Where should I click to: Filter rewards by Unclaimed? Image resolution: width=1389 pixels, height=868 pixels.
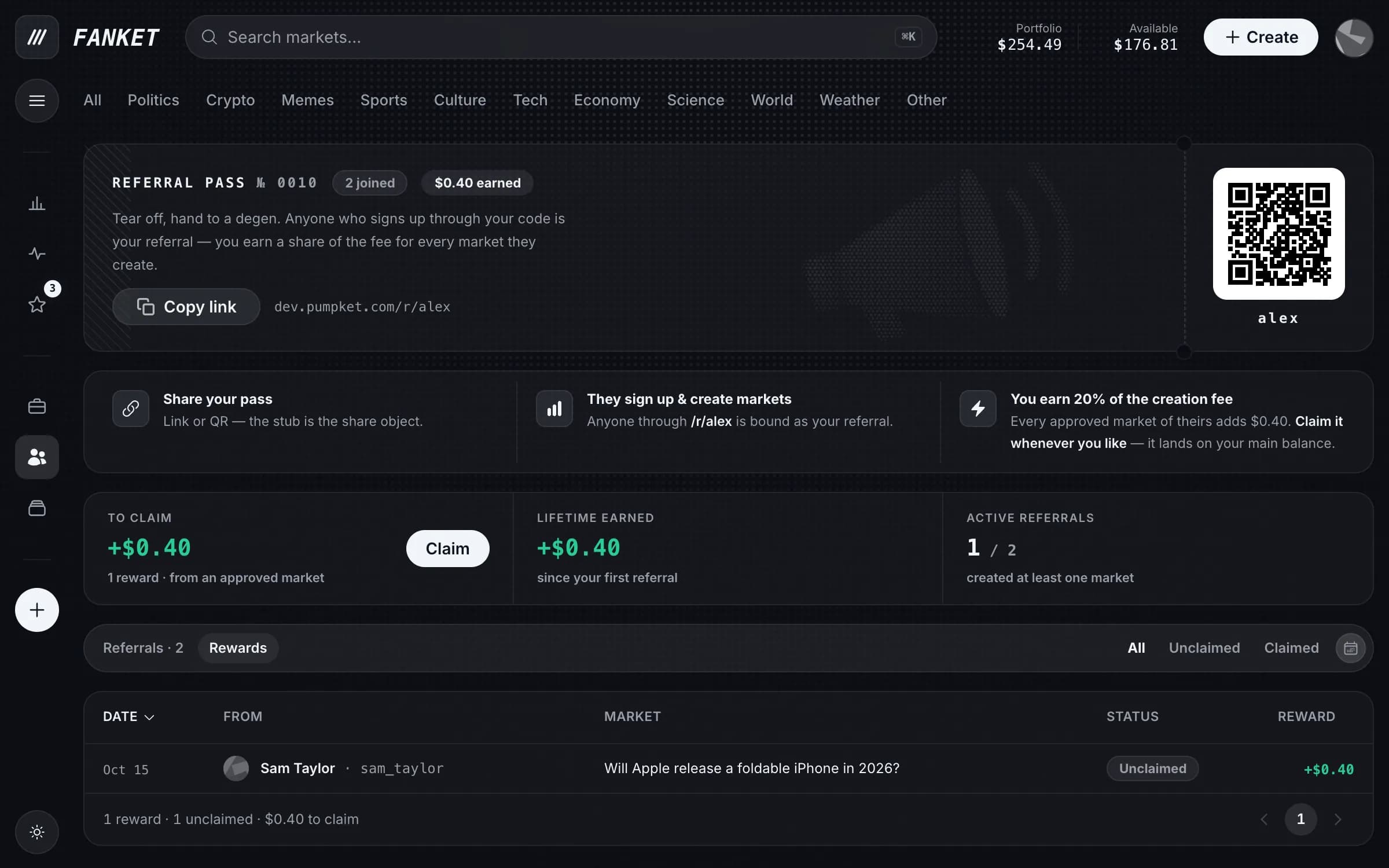pos(1204,648)
